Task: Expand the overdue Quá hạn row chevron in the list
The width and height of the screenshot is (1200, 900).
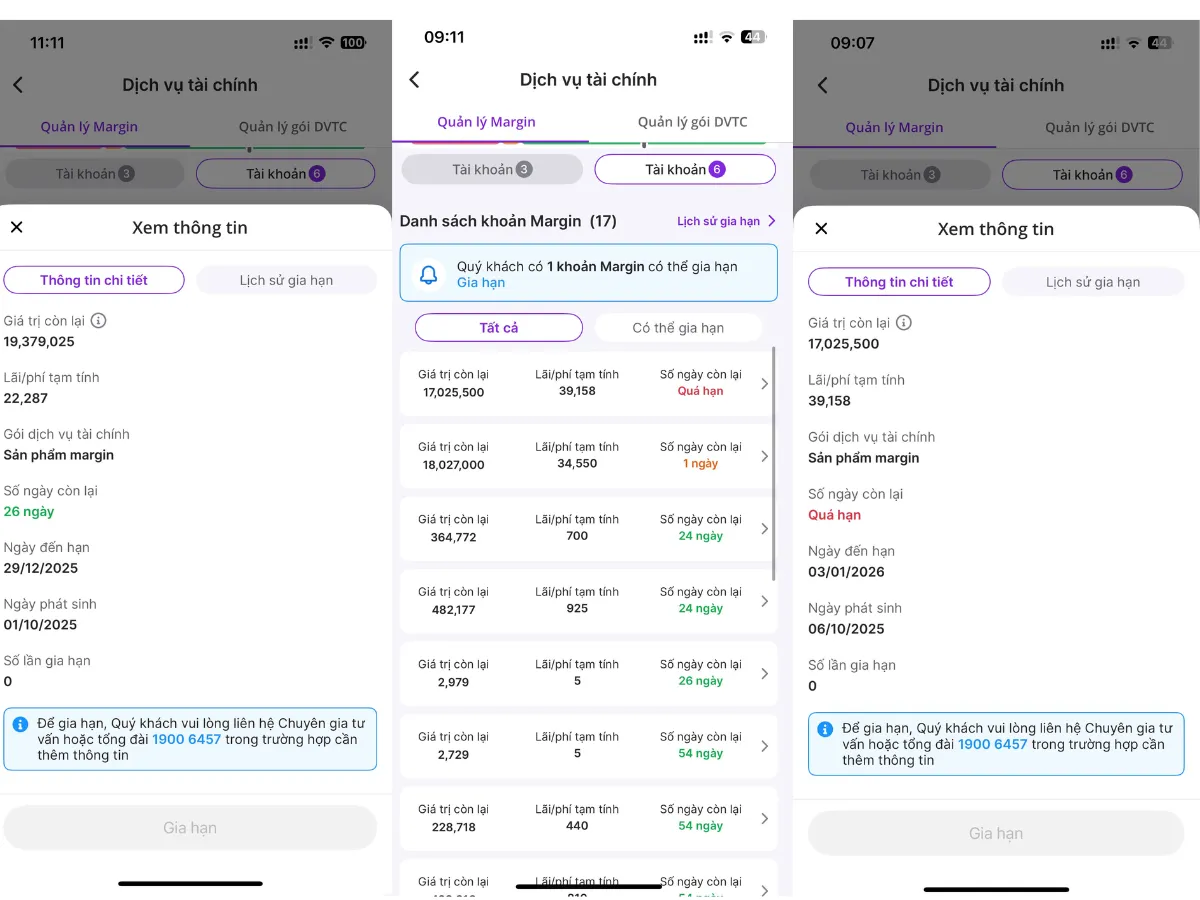Action: [x=765, y=384]
